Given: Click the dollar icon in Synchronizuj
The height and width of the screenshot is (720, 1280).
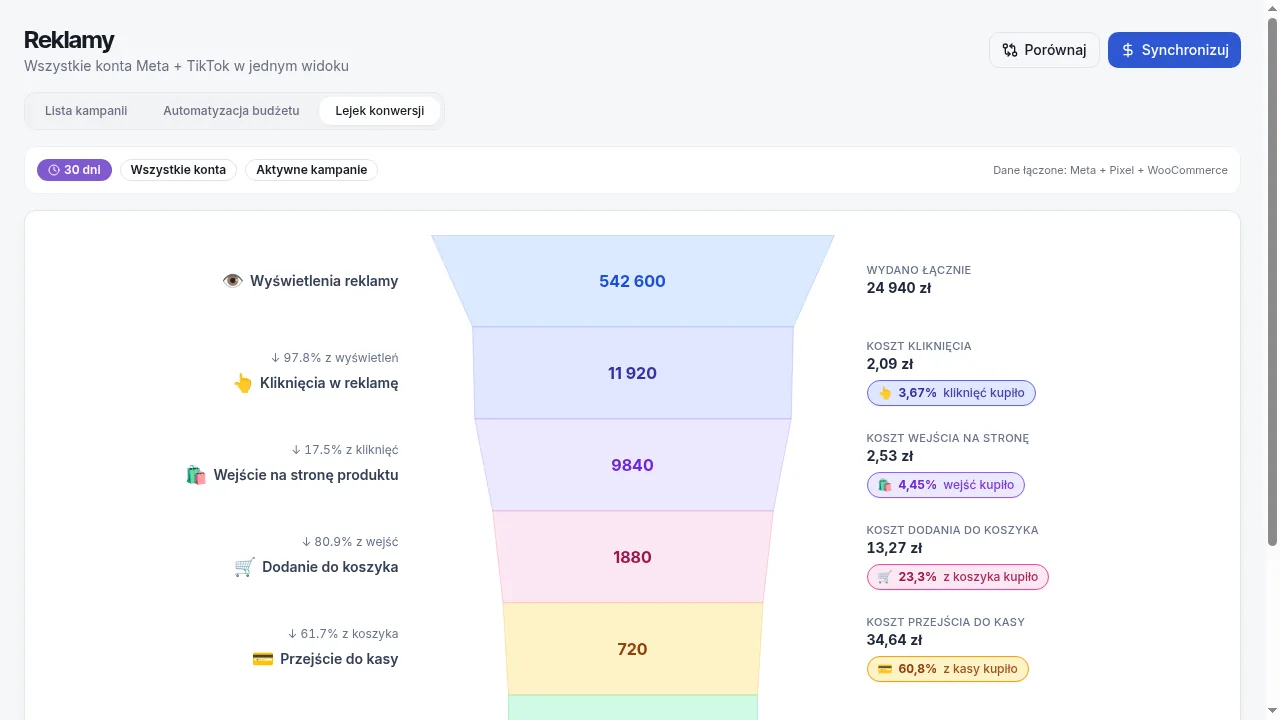Looking at the screenshot, I should (x=1128, y=50).
